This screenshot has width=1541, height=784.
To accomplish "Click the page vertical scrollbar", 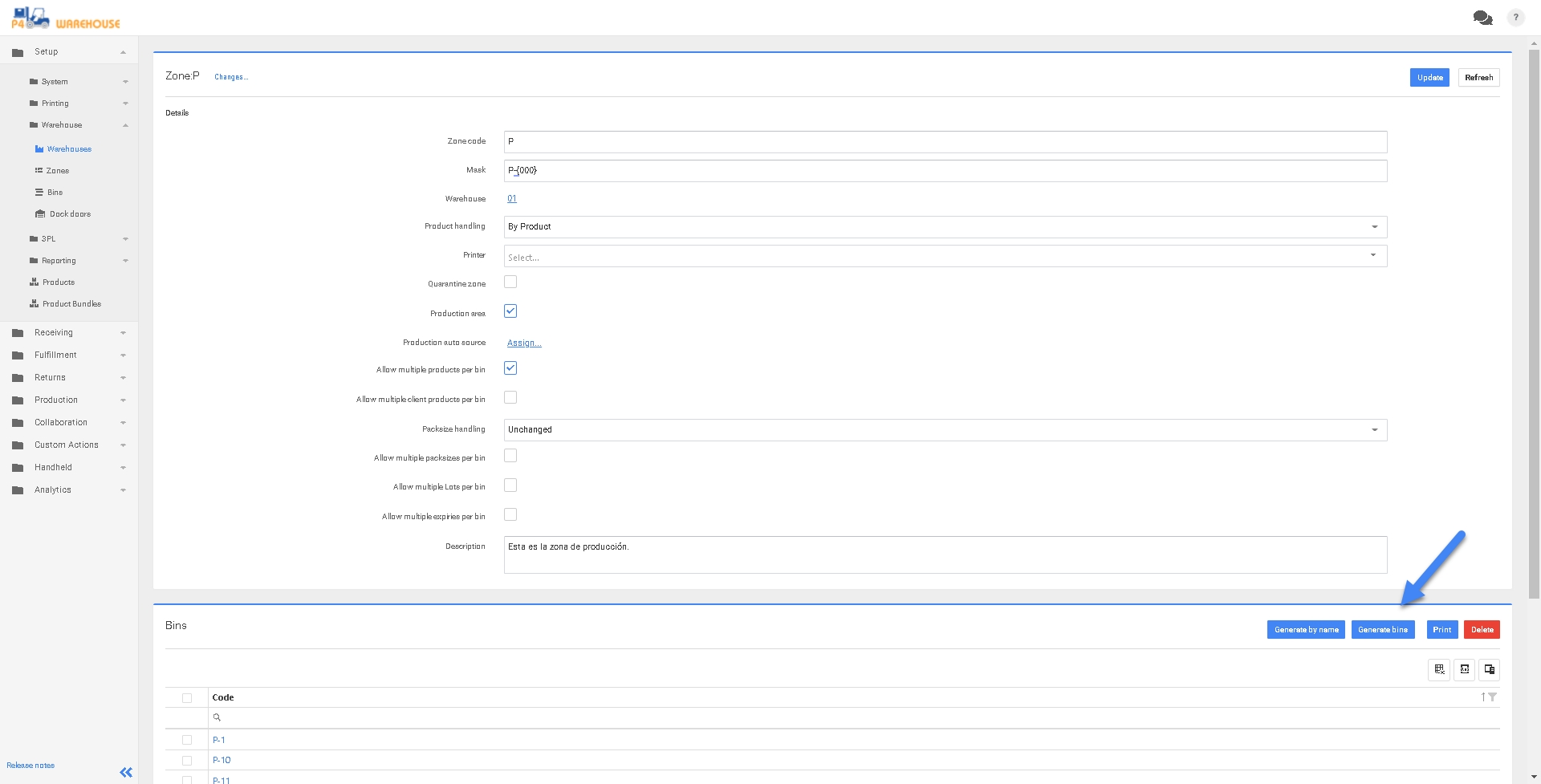I will pyautogui.click(x=1534, y=321).
